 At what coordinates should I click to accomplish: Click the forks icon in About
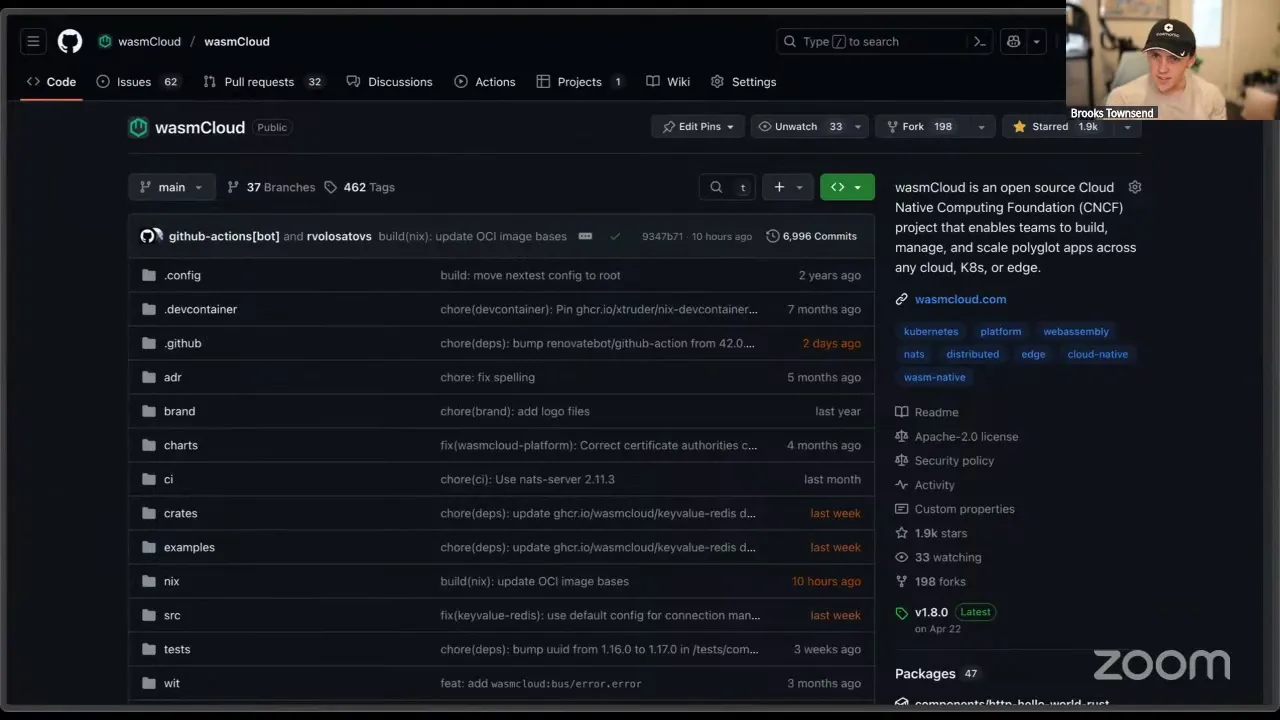click(x=902, y=581)
